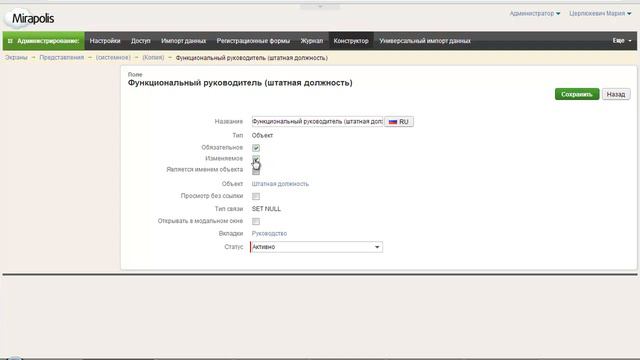Select the Конструктор tab
The width and height of the screenshot is (640, 360).
click(351, 41)
